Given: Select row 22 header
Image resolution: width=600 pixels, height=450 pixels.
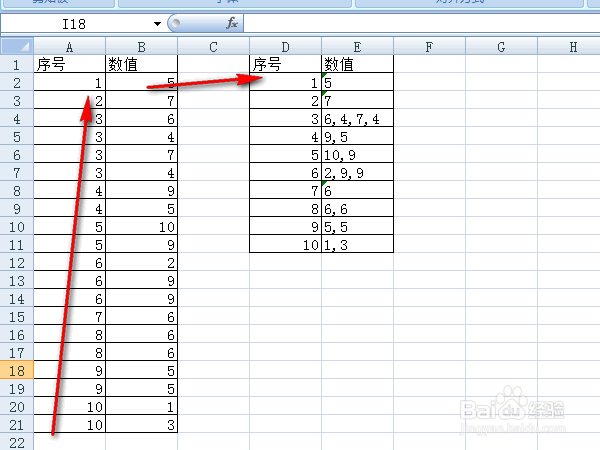Looking at the screenshot, I should pos(17,442).
